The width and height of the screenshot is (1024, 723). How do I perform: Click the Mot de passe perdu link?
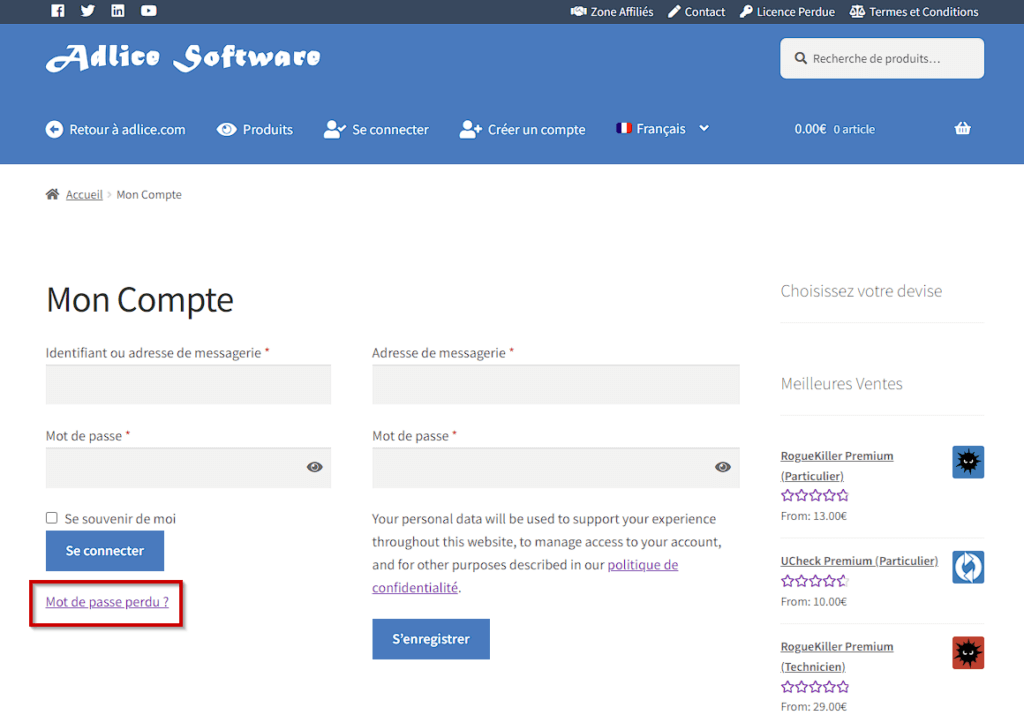pos(107,602)
